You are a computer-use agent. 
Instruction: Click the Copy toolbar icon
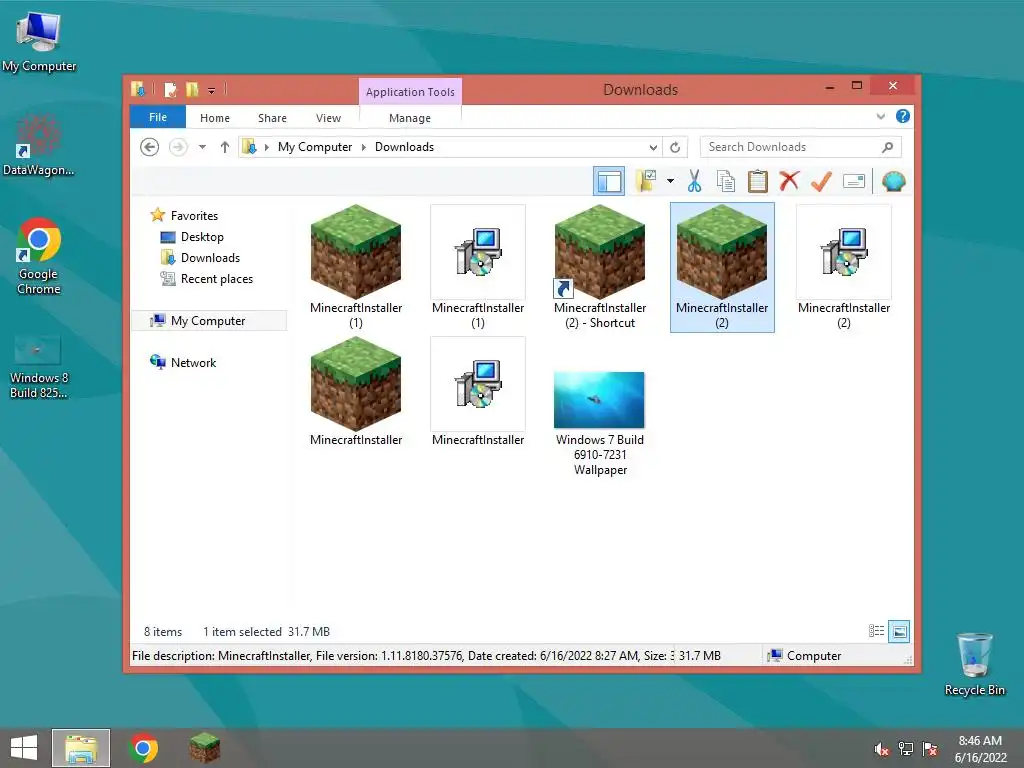(726, 181)
